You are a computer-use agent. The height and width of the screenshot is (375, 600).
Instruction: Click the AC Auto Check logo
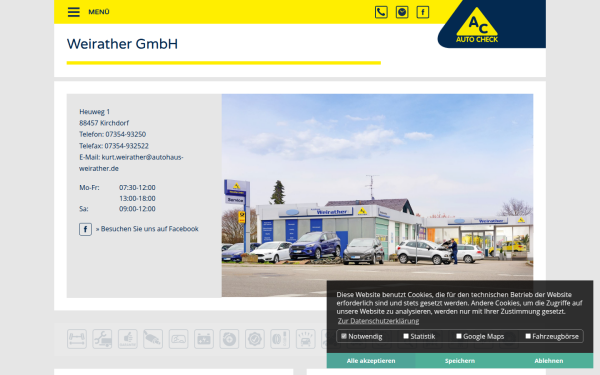click(x=477, y=25)
